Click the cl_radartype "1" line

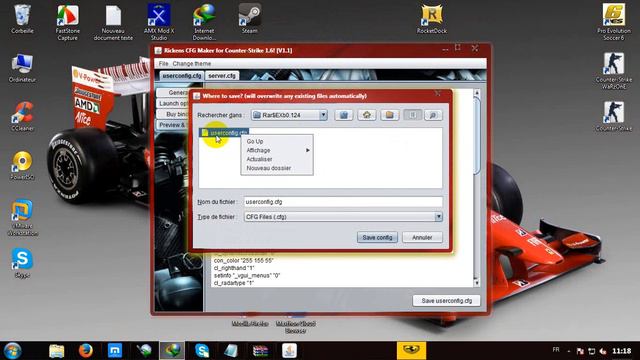point(234,283)
